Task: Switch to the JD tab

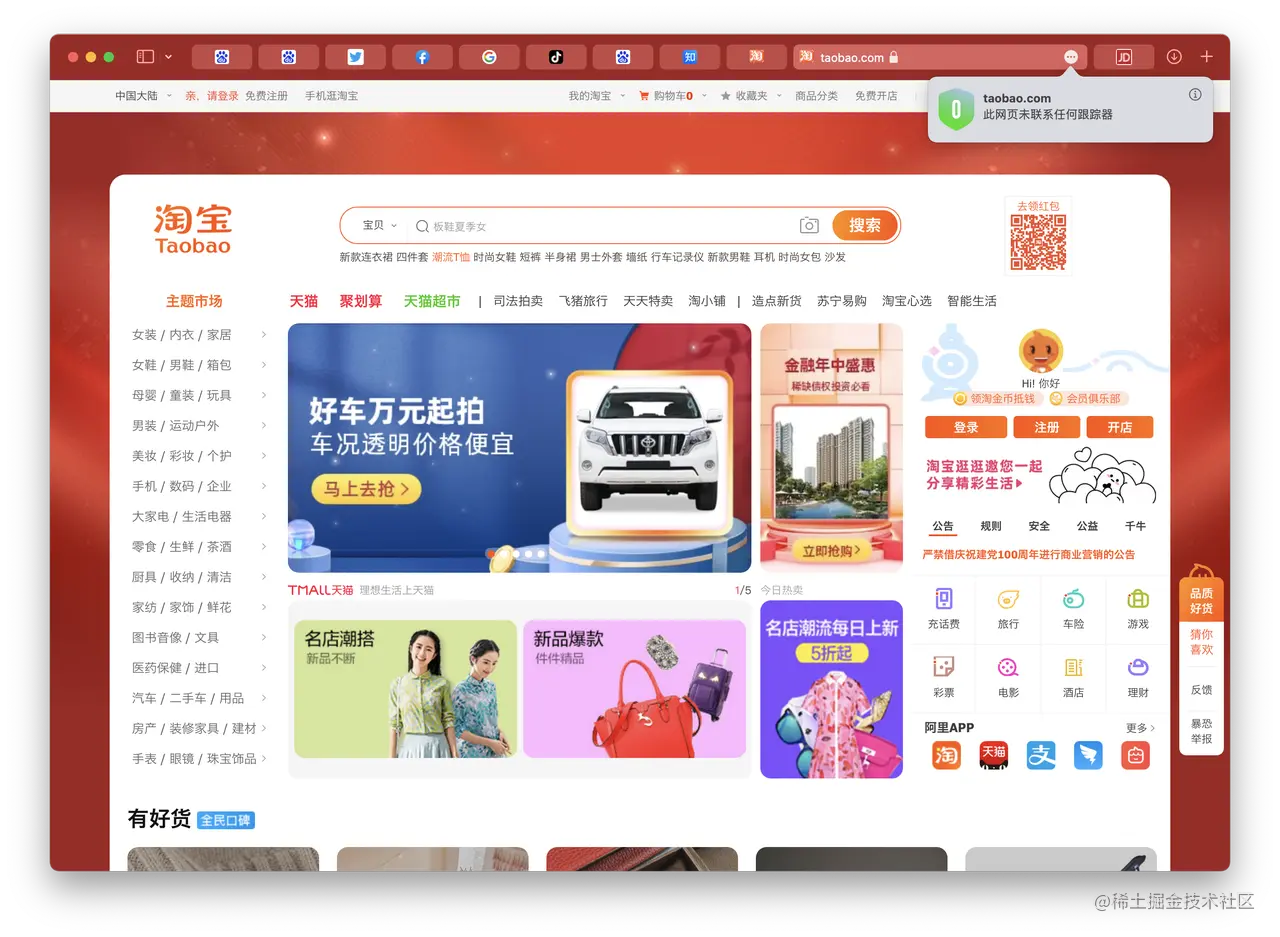Action: click(x=1123, y=57)
